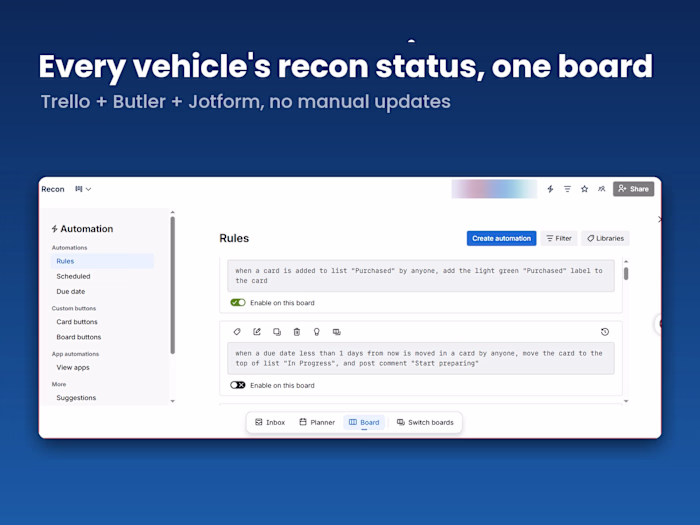
Task: Click the Share button
Action: (633, 189)
